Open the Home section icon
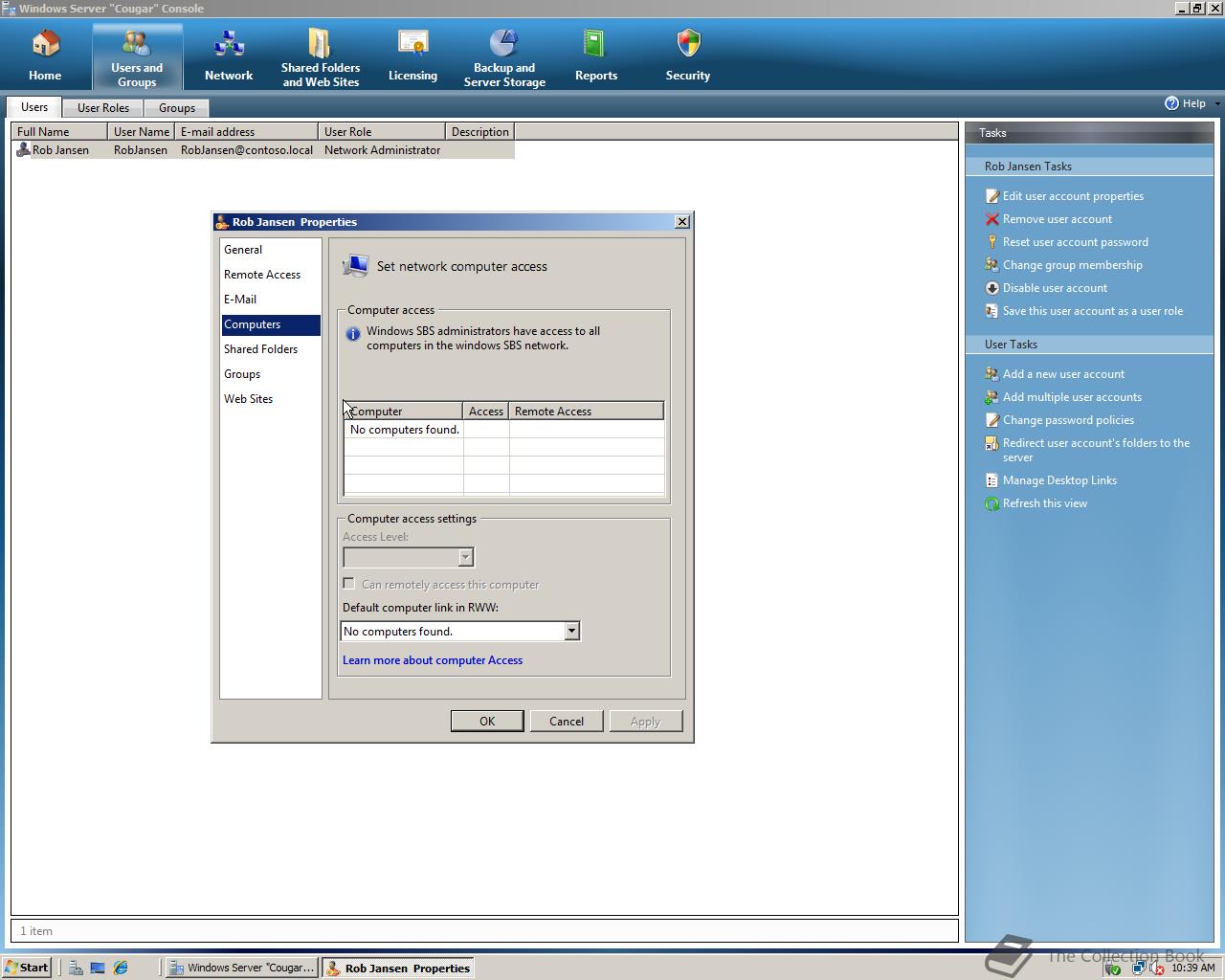Viewport: 1225px width, 980px height. (x=45, y=44)
